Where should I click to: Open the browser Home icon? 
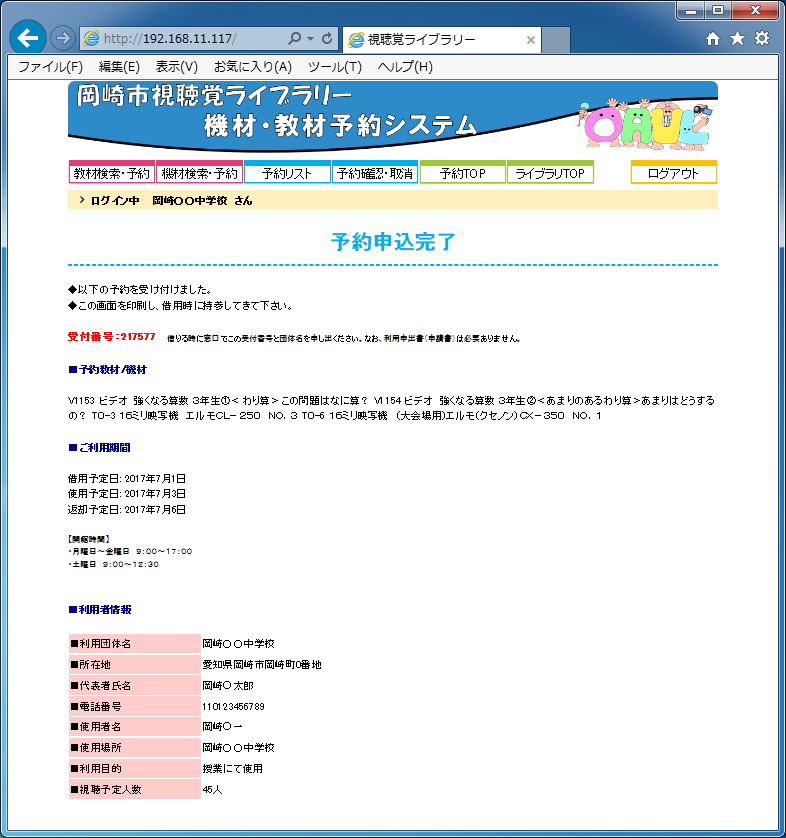tap(712, 39)
